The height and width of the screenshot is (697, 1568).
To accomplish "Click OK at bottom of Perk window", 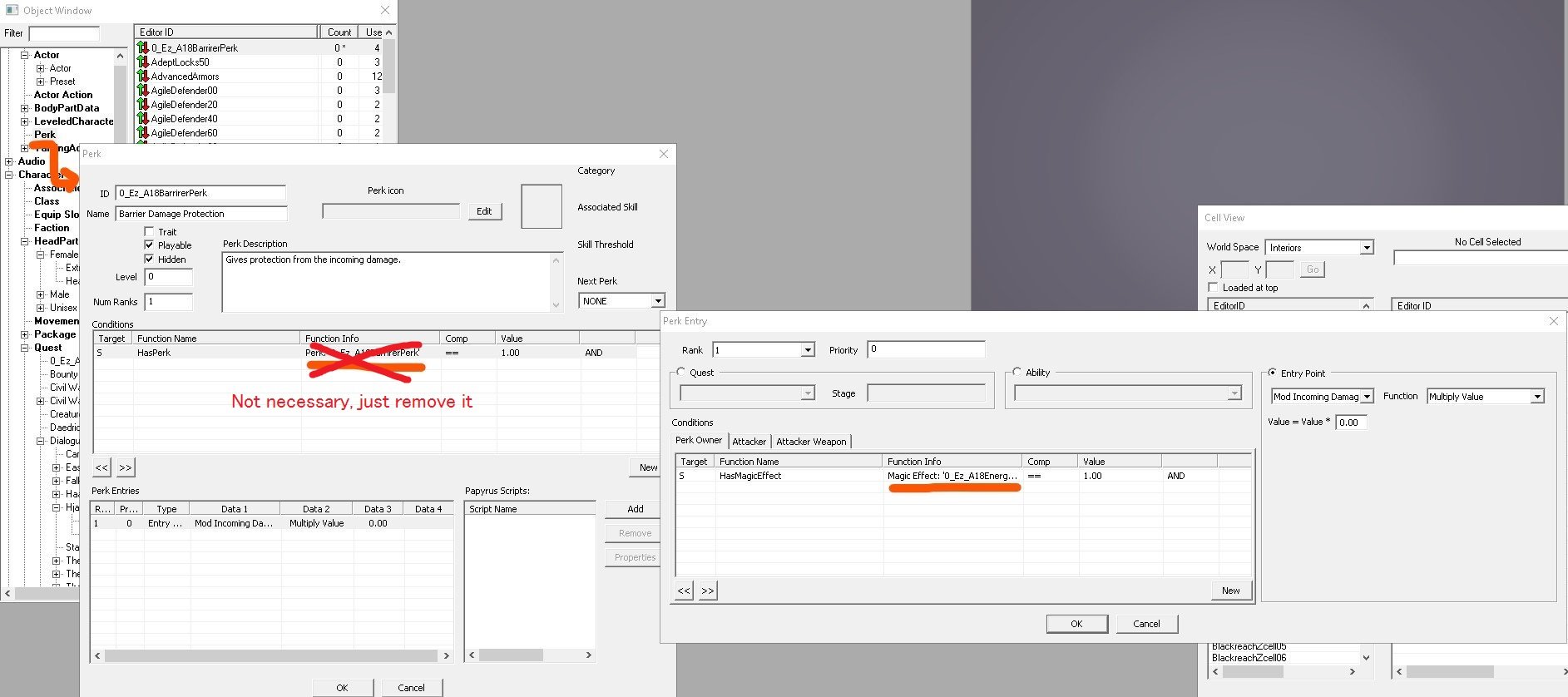I will (x=342, y=688).
